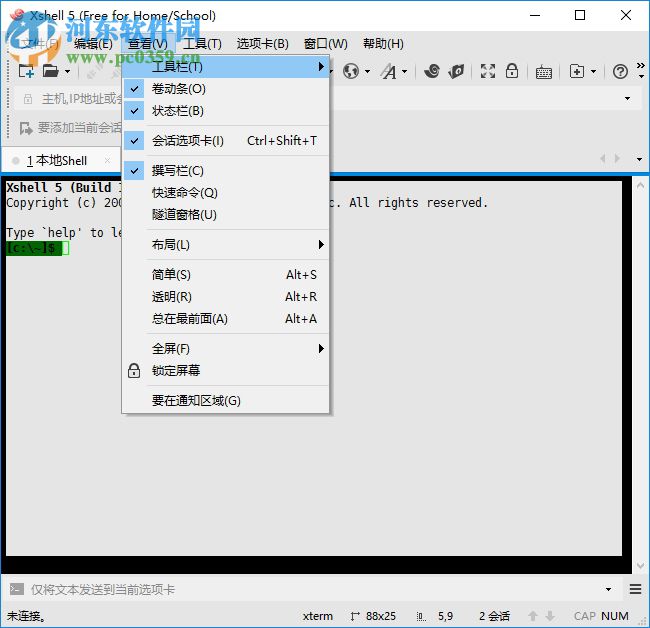
Task: Click the 未连接 status text
Action: (26, 616)
